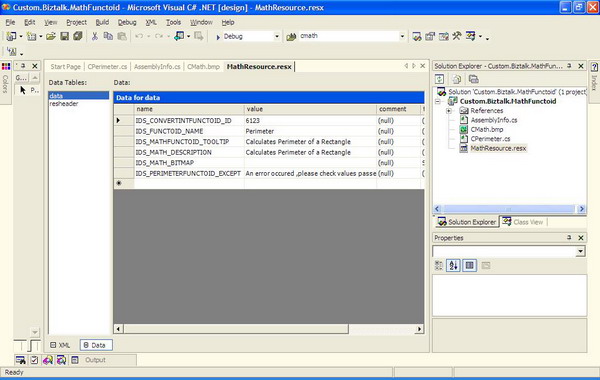Click the Find in Files binoculars icon
600x380 pixels.
(291, 37)
